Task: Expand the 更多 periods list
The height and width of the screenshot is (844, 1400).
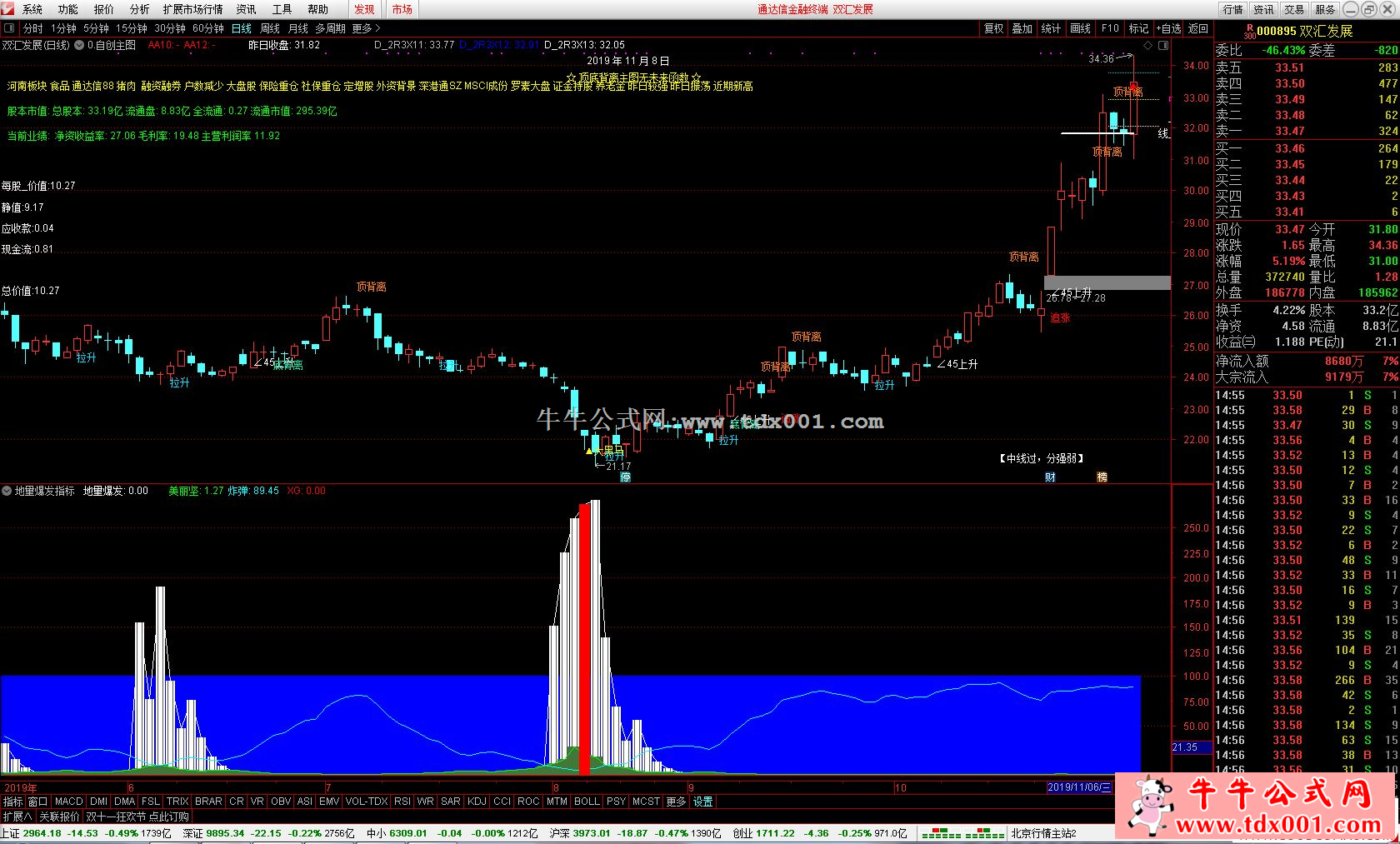Action: [366, 28]
